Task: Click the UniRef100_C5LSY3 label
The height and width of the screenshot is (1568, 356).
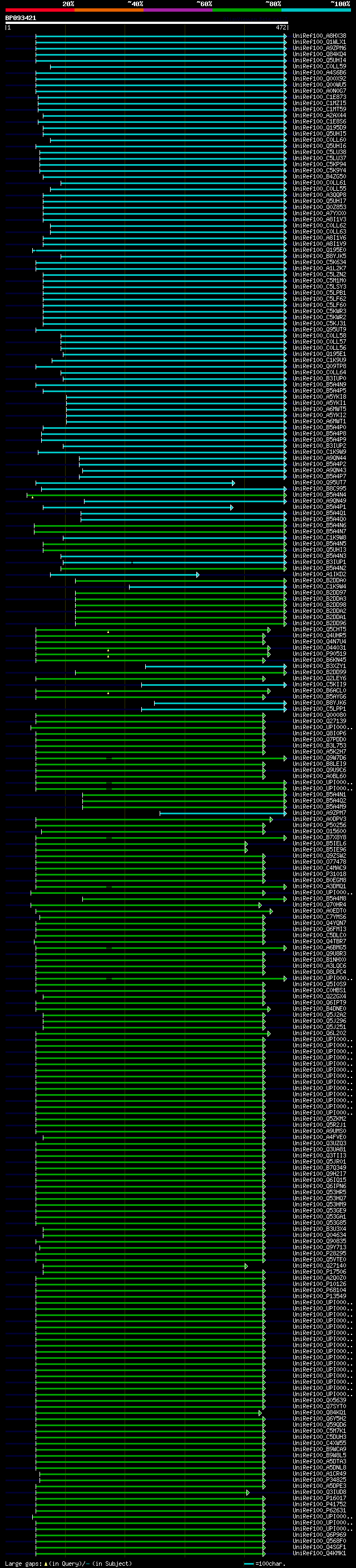Action: 319,286
